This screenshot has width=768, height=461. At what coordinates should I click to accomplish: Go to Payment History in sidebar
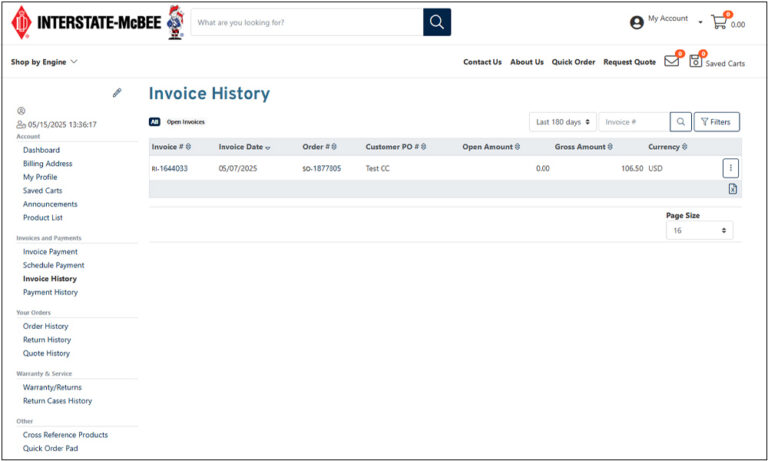tap(50, 292)
